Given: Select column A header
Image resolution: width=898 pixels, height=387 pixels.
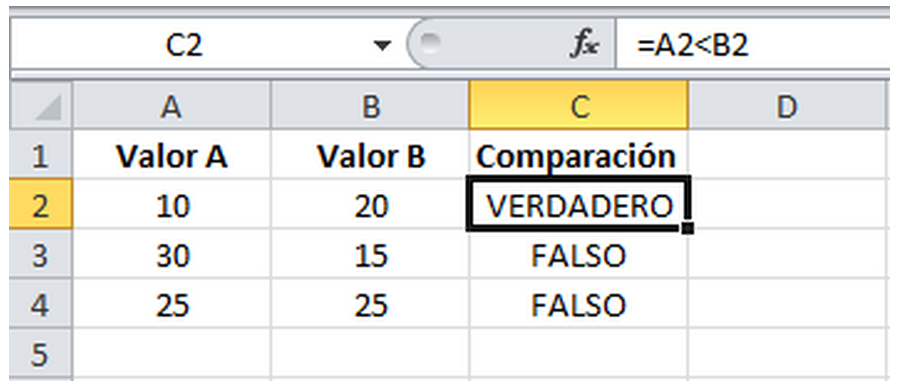Looking at the screenshot, I should tap(172, 105).
